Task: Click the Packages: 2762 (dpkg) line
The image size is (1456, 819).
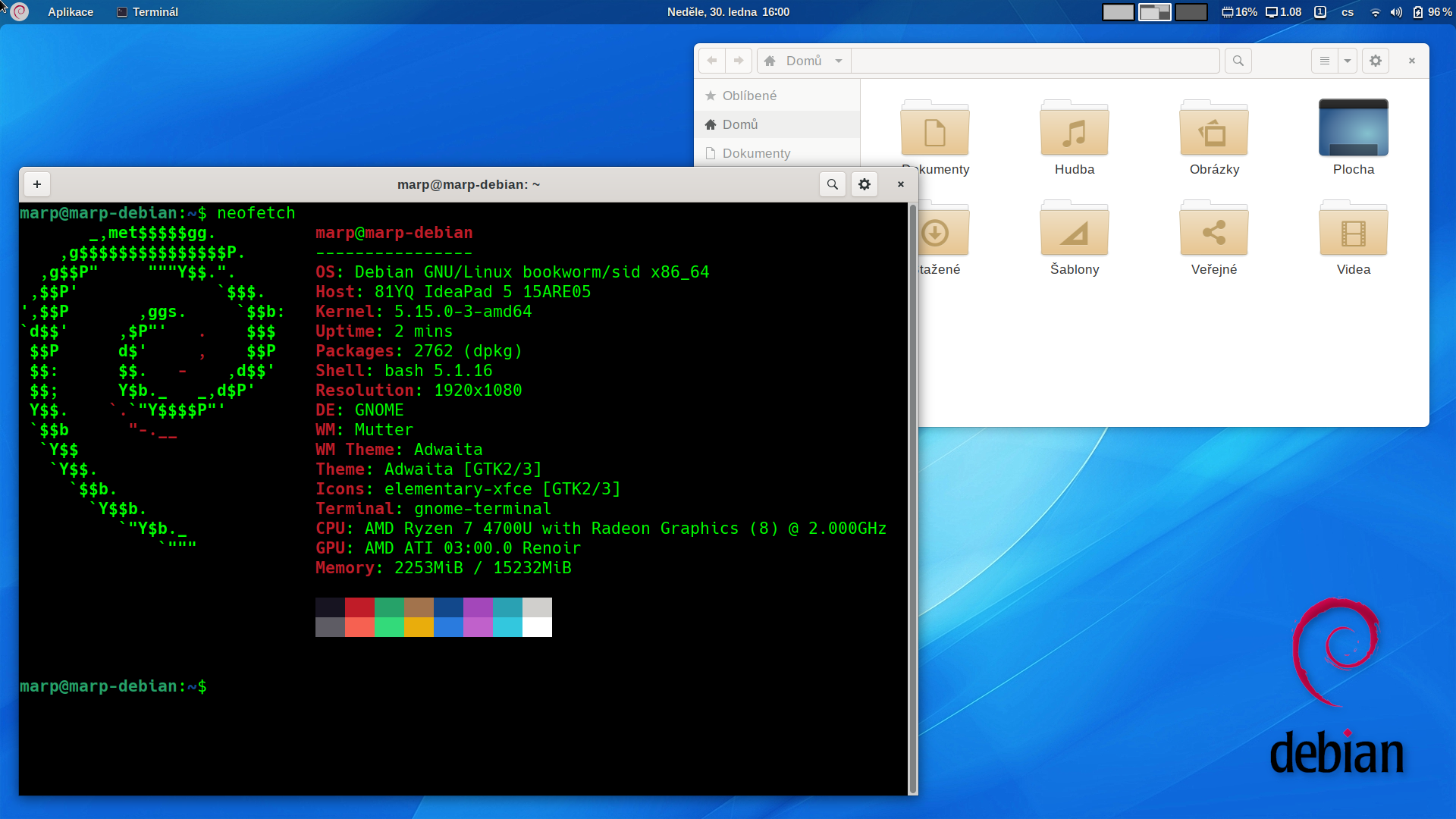Action: coord(419,351)
